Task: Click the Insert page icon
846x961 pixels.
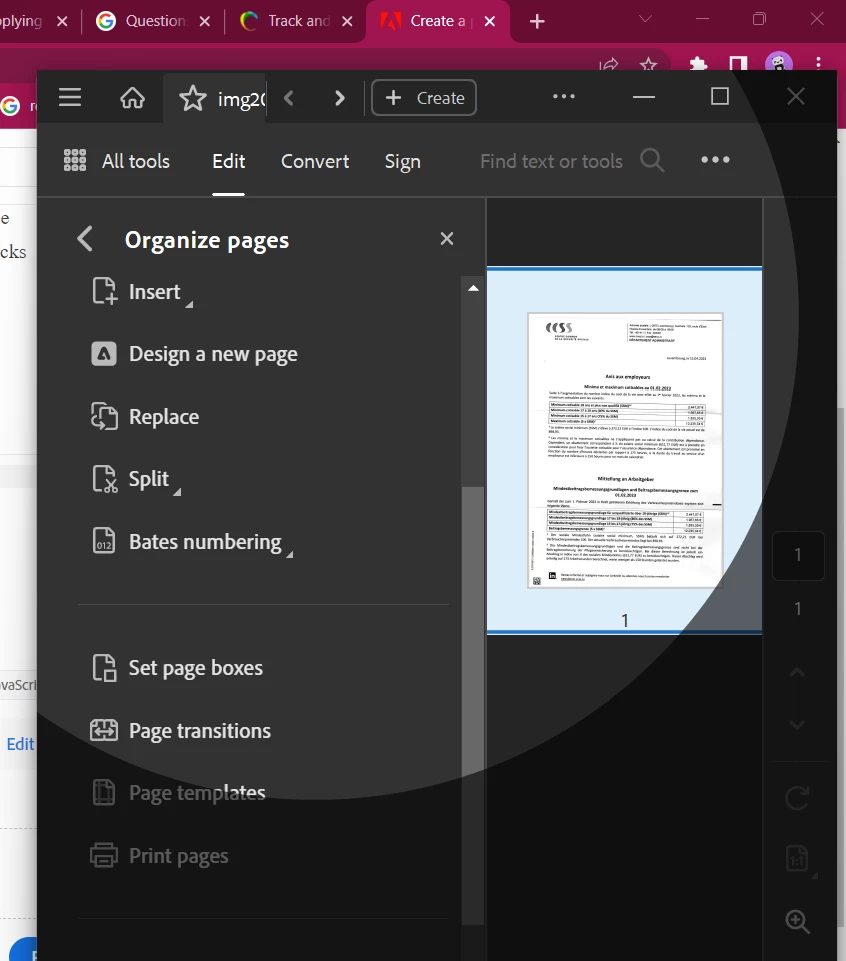Action: [x=104, y=291]
